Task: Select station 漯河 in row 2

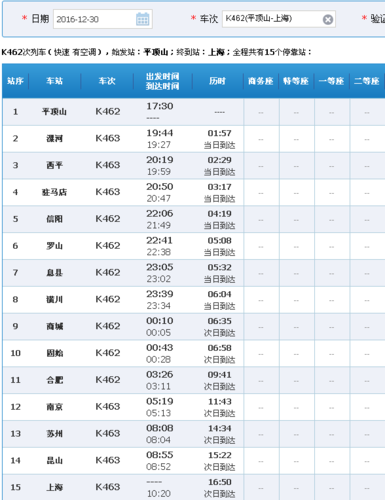Action: [x=54, y=138]
